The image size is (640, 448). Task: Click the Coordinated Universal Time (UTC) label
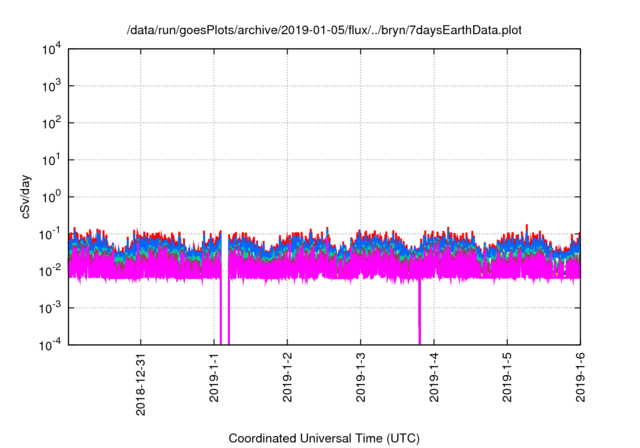coord(324,438)
